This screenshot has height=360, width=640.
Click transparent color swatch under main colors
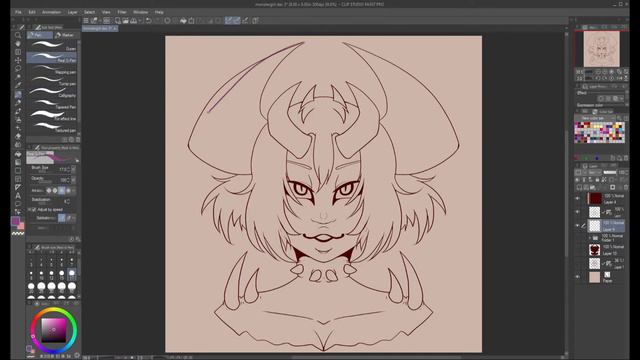[18, 233]
